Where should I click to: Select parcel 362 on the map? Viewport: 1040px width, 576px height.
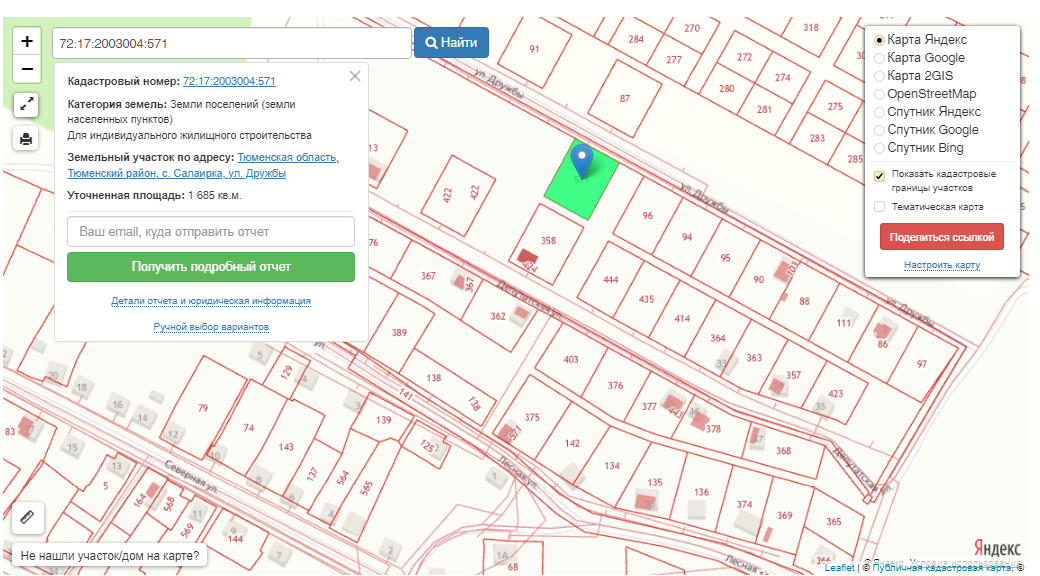pyautogui.click(x=498, y=316)
